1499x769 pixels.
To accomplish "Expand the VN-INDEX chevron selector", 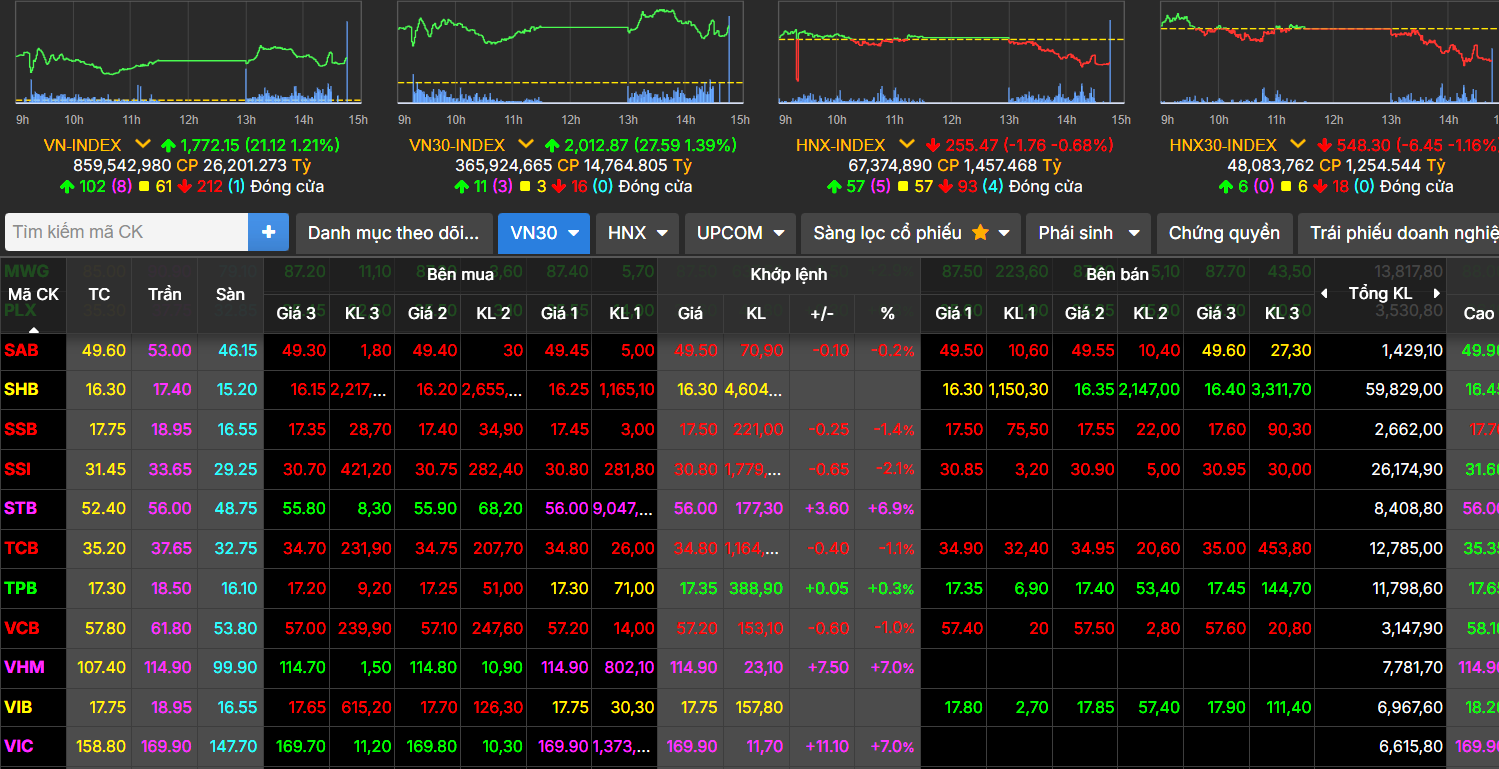I will [143, 145].
